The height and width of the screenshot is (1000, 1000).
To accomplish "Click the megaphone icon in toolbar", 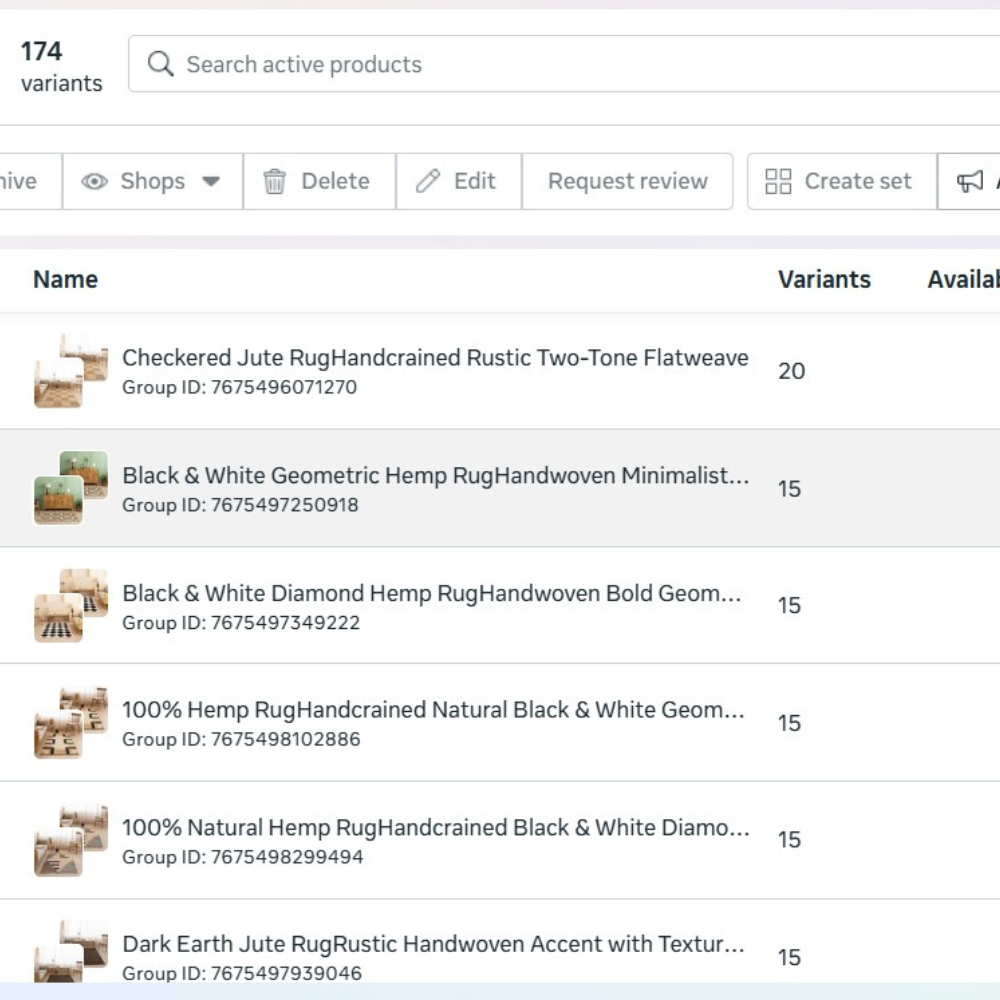I will (x=970, y=181).
